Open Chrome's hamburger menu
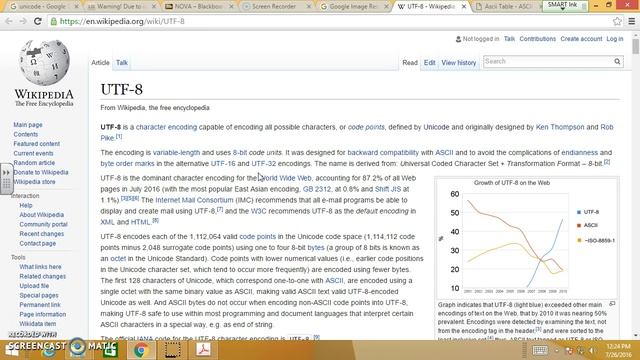The image size is (640, 360). [631, 21]
